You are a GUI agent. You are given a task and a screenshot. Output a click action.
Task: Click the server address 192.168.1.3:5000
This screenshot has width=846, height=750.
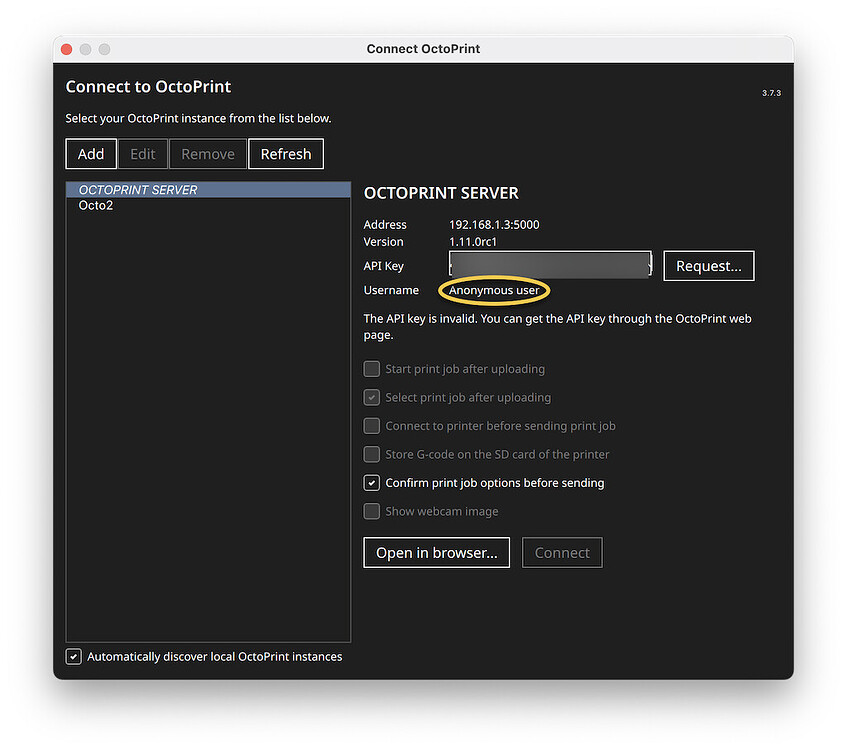(x=494, y=224)
